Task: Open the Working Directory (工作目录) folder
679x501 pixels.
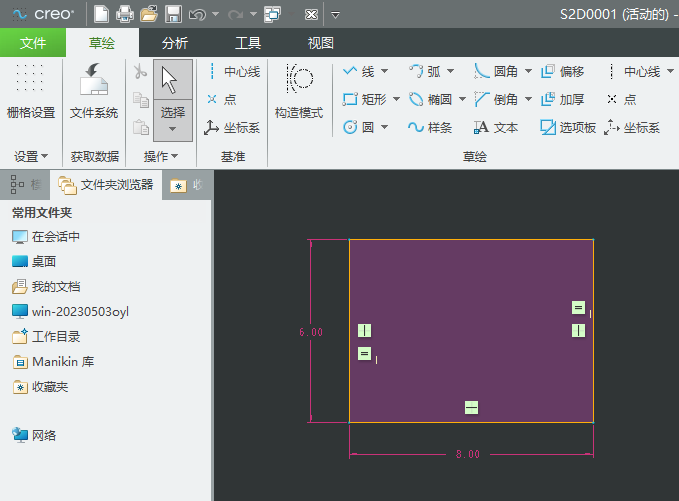Action: point(56,337)
